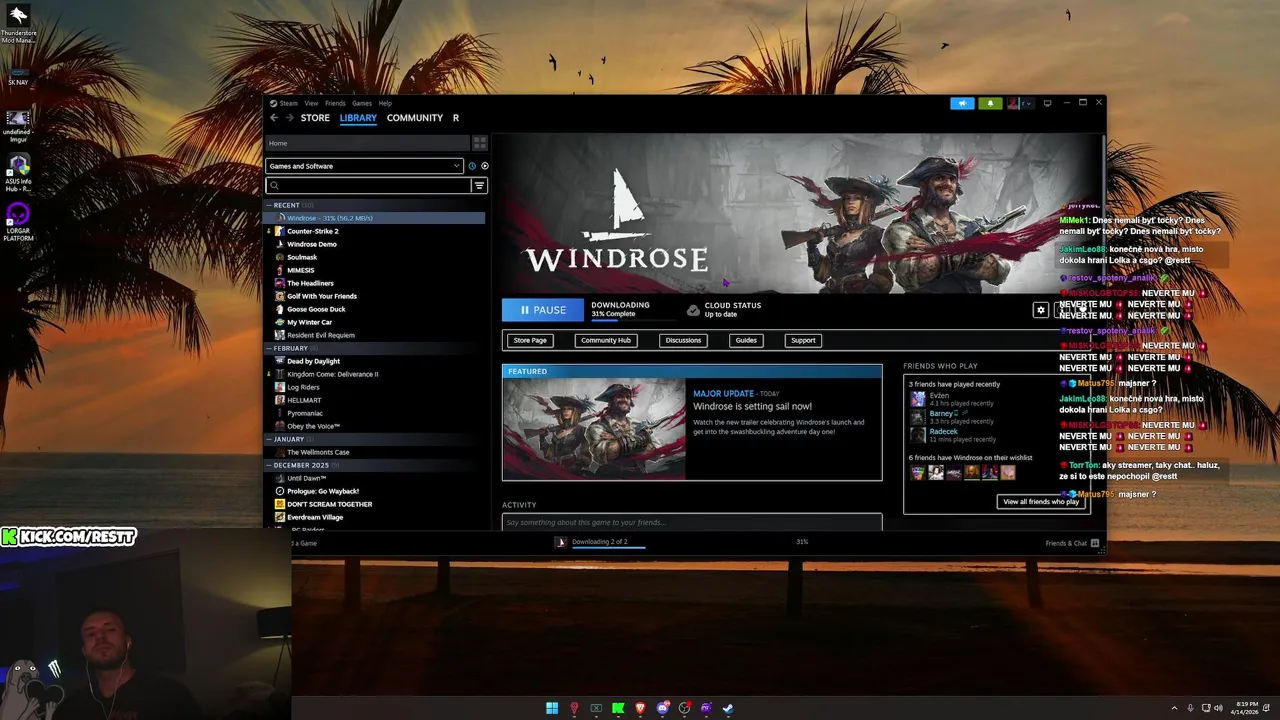Viewport: 1280px width, 720px height.
Task: Click Radecek's avatar in friends list
Action: (918, 435)
